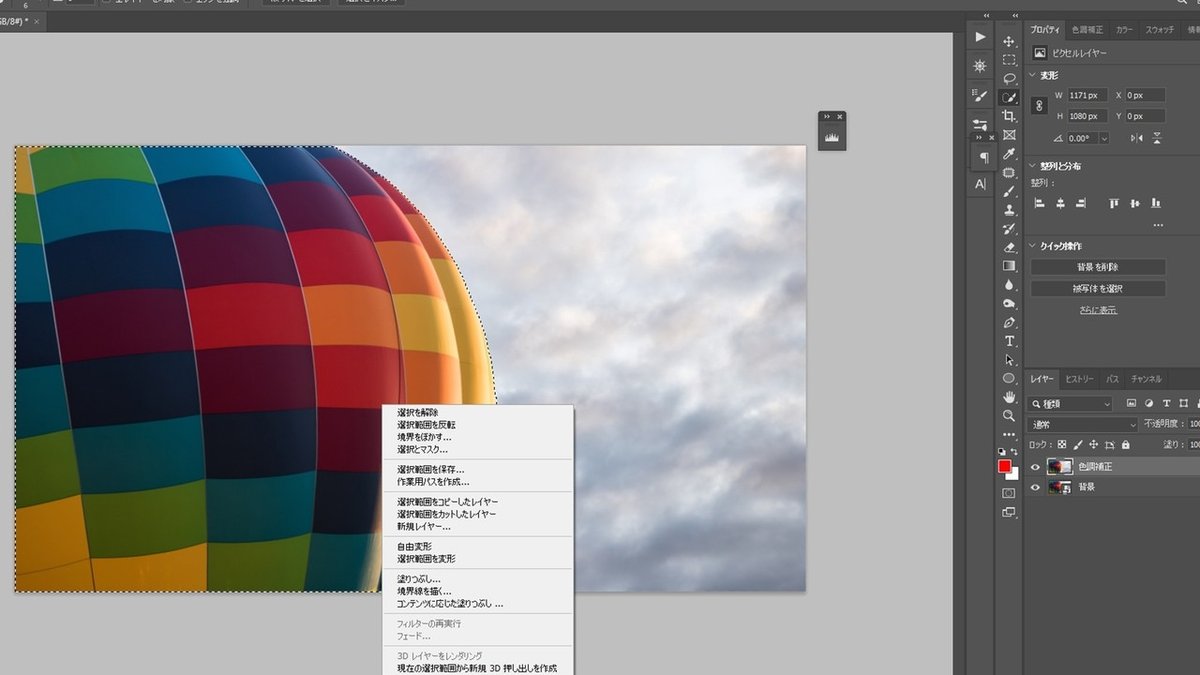Choose 選択範囲を反転 from context menu
The image size is (1200, 675).
coord(427,425)
